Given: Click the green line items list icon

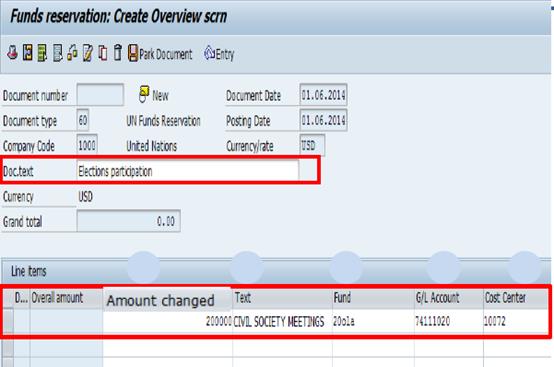Looking at the screenshot, I should click(42, 53).
